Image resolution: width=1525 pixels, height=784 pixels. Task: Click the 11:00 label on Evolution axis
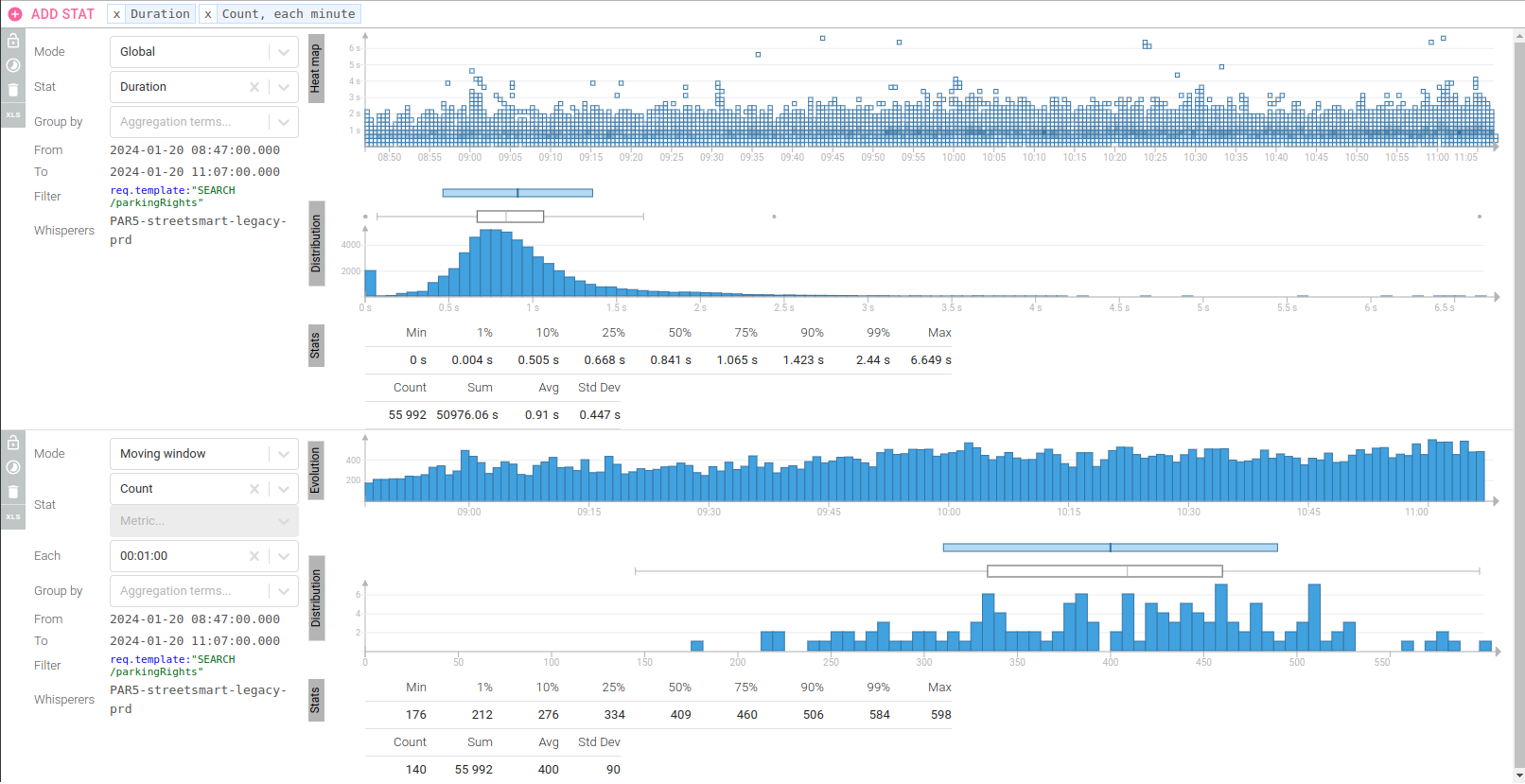click(1416, 513)
